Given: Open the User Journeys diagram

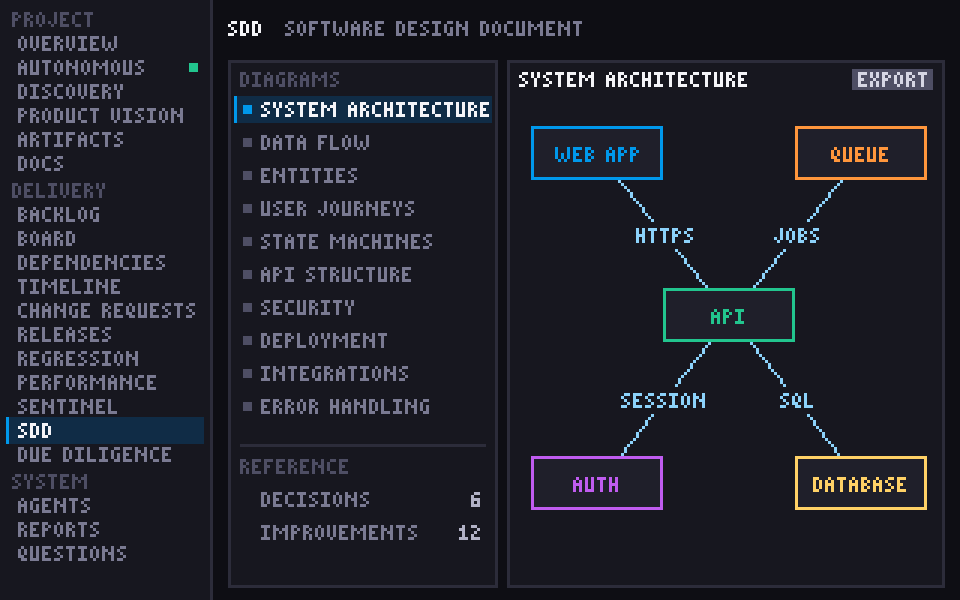Looking at the screenshot, I should tap(337, 209).
